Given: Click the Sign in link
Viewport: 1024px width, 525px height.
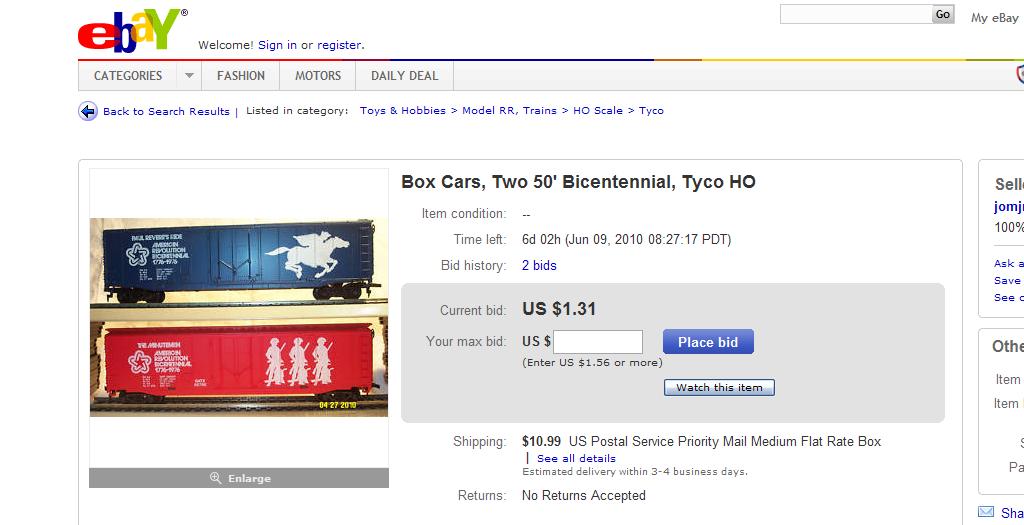Looking at the screenshot, I should [277, 45].
